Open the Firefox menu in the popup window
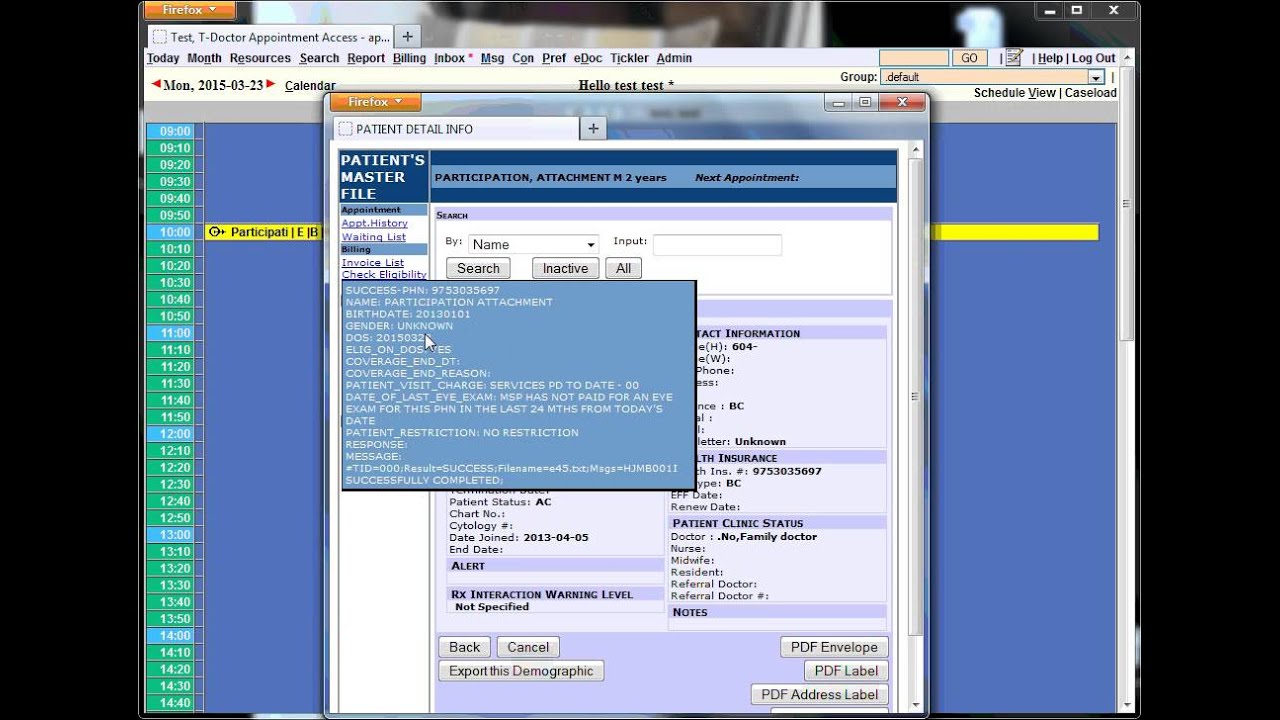This screenshot has height=720, width=1280. 375,102
